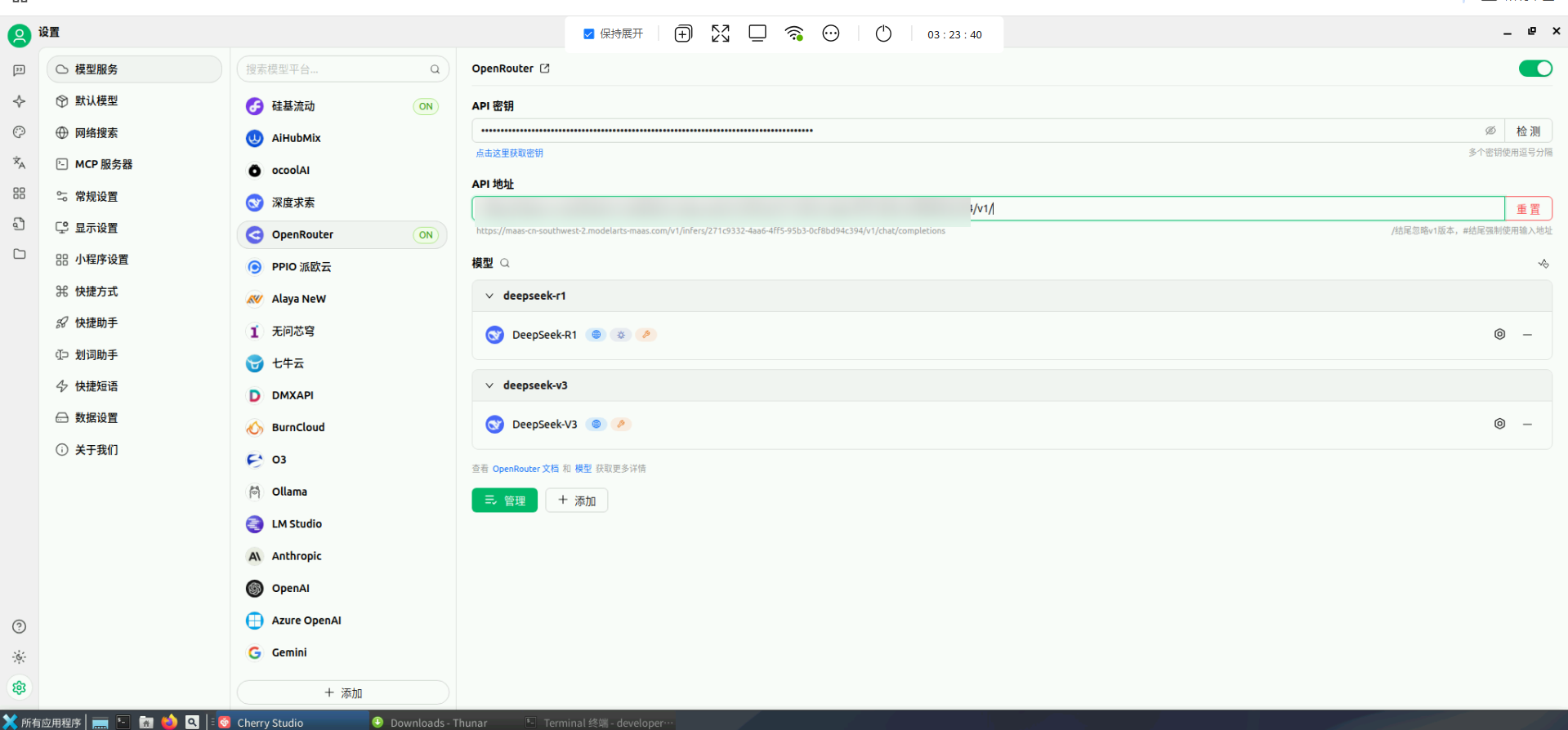Click the 重置 reset address button

1528,209
